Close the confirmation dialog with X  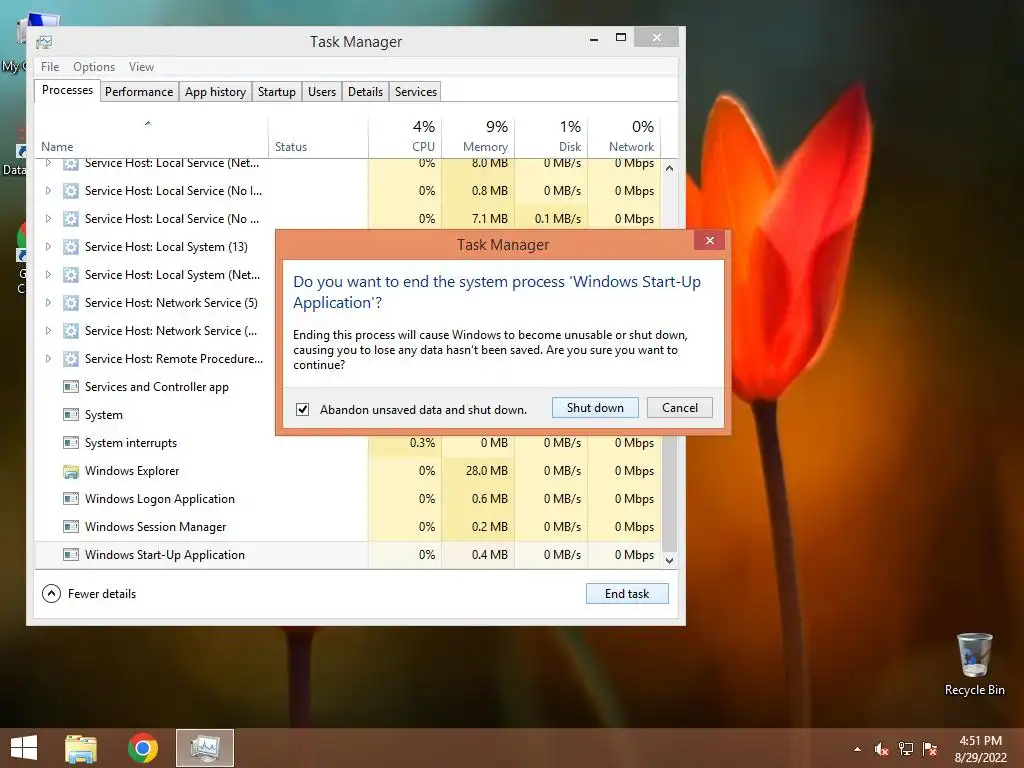[710, 241]
